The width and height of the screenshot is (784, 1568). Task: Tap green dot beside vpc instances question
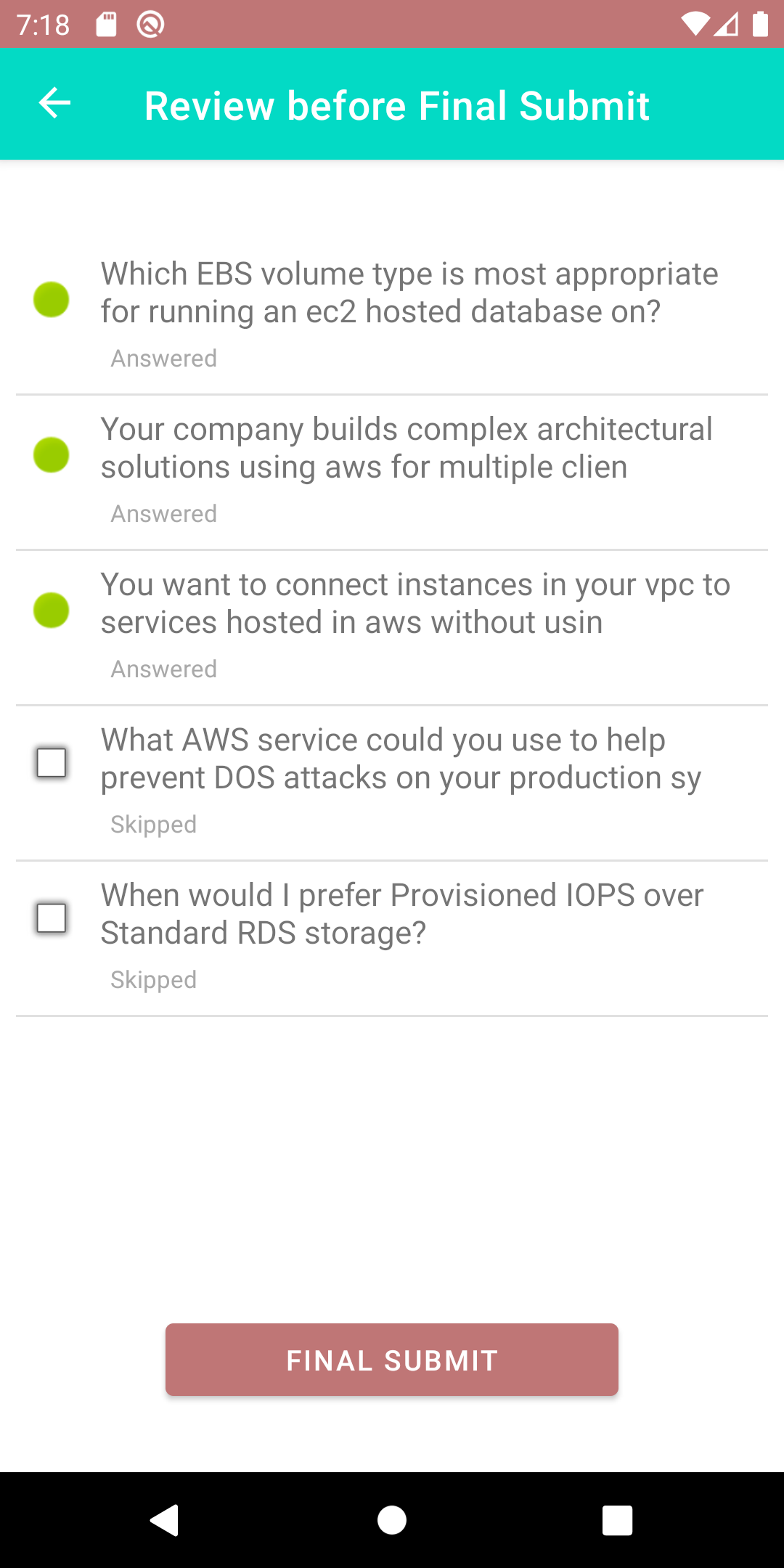(x=52, y=611)
